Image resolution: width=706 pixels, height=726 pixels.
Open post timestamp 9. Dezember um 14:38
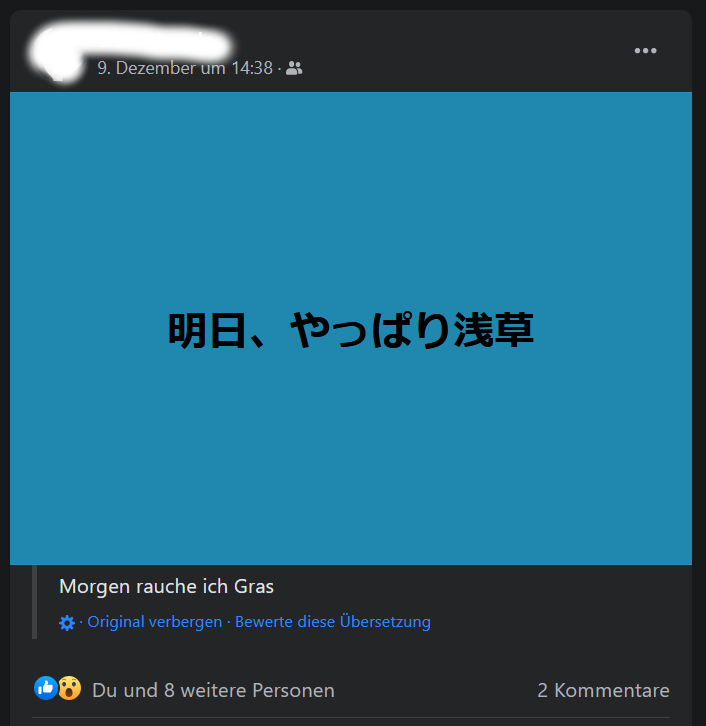click(185, 68)
